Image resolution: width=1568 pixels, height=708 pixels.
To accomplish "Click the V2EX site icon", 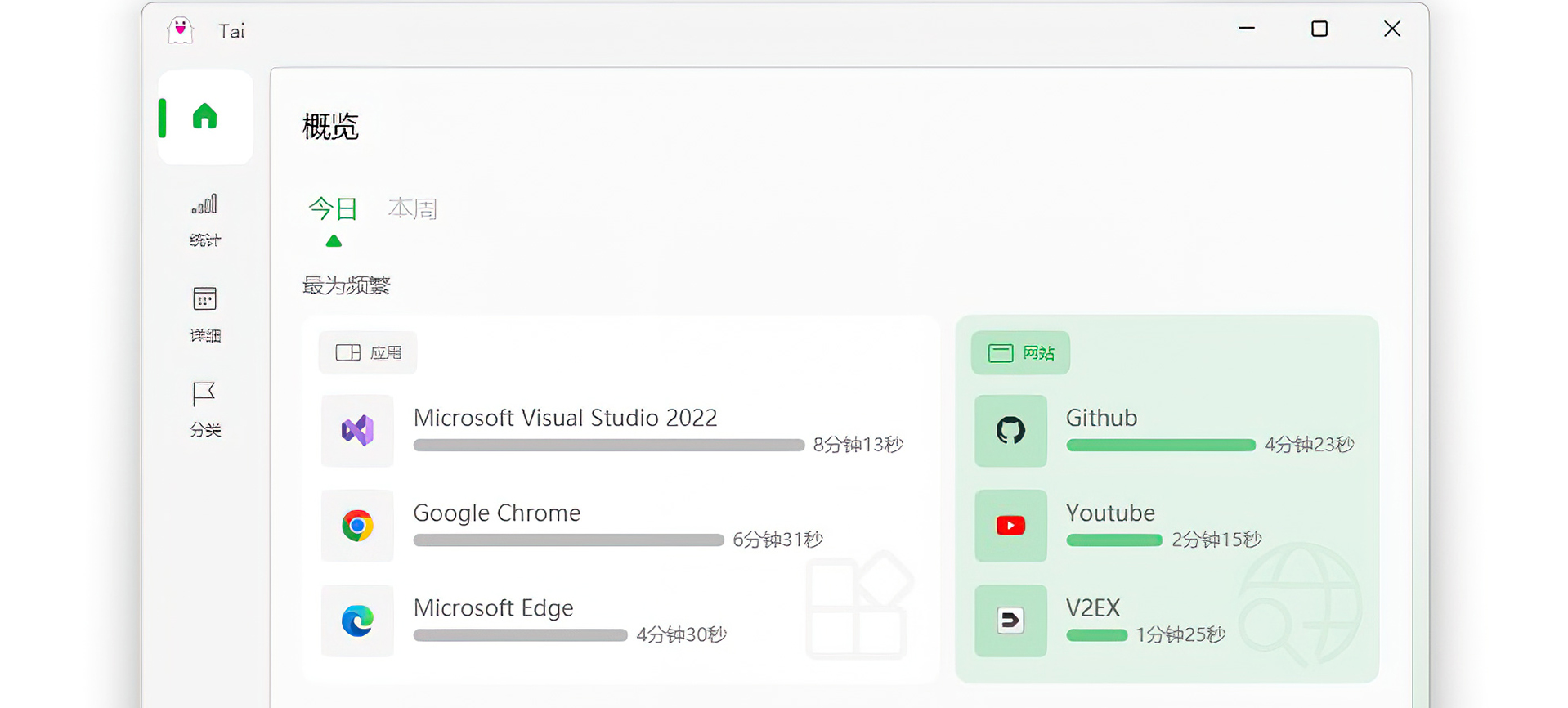I will tap(1010, 621).
